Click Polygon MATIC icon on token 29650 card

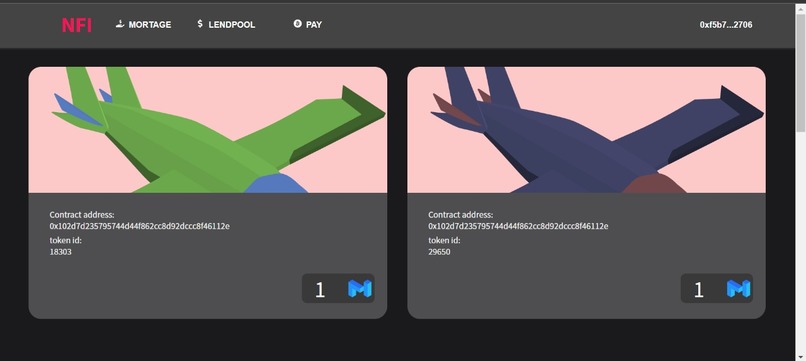point(738,288)
